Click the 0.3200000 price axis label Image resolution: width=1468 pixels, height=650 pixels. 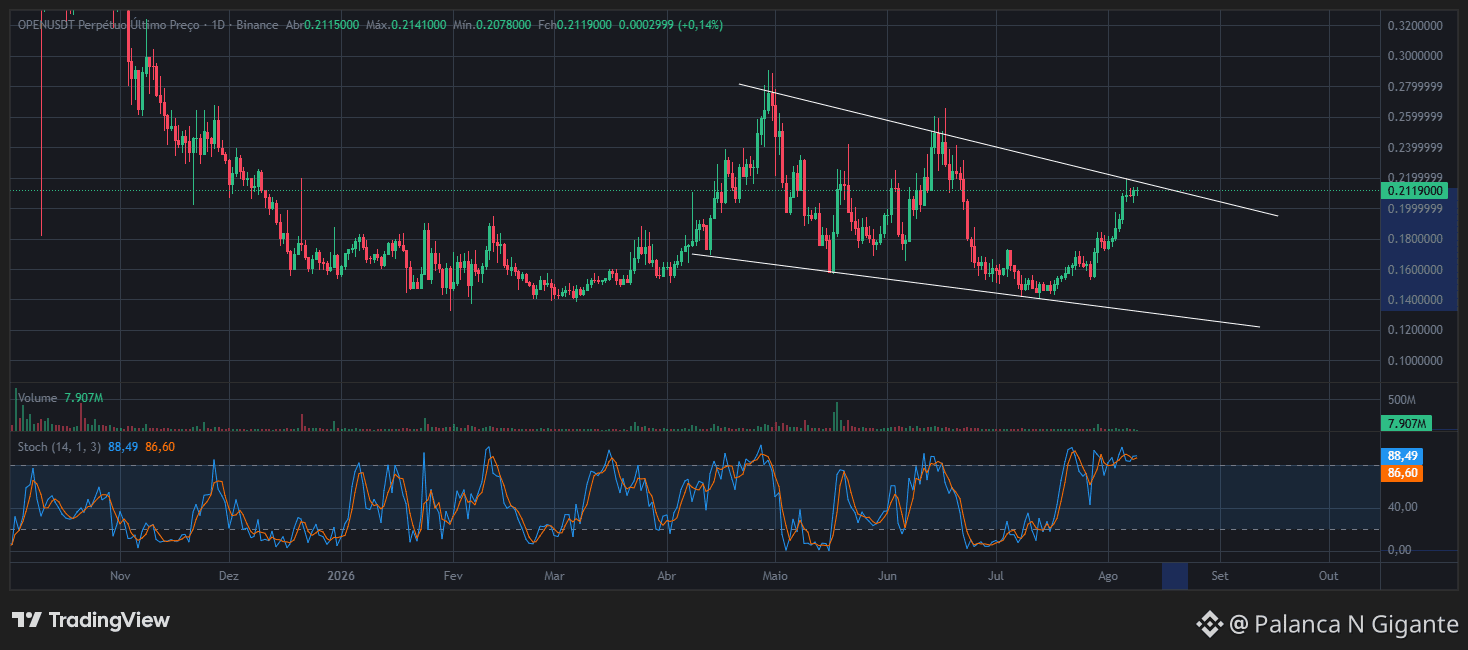tap(1415, 25)
